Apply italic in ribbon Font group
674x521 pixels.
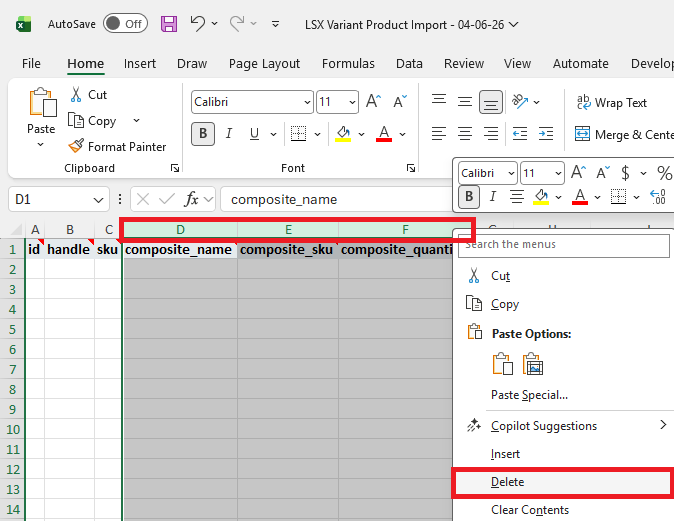[229, 134]
